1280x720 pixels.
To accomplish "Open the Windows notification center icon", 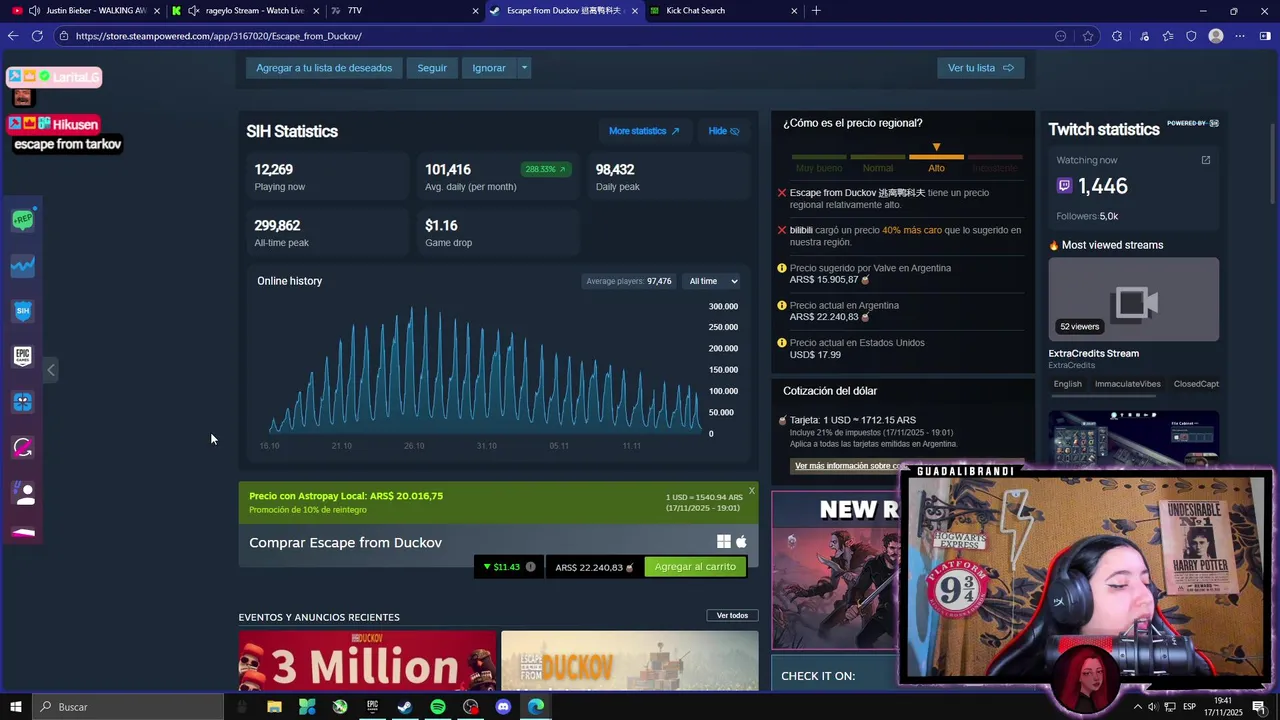I will [x=1259, y=707].
